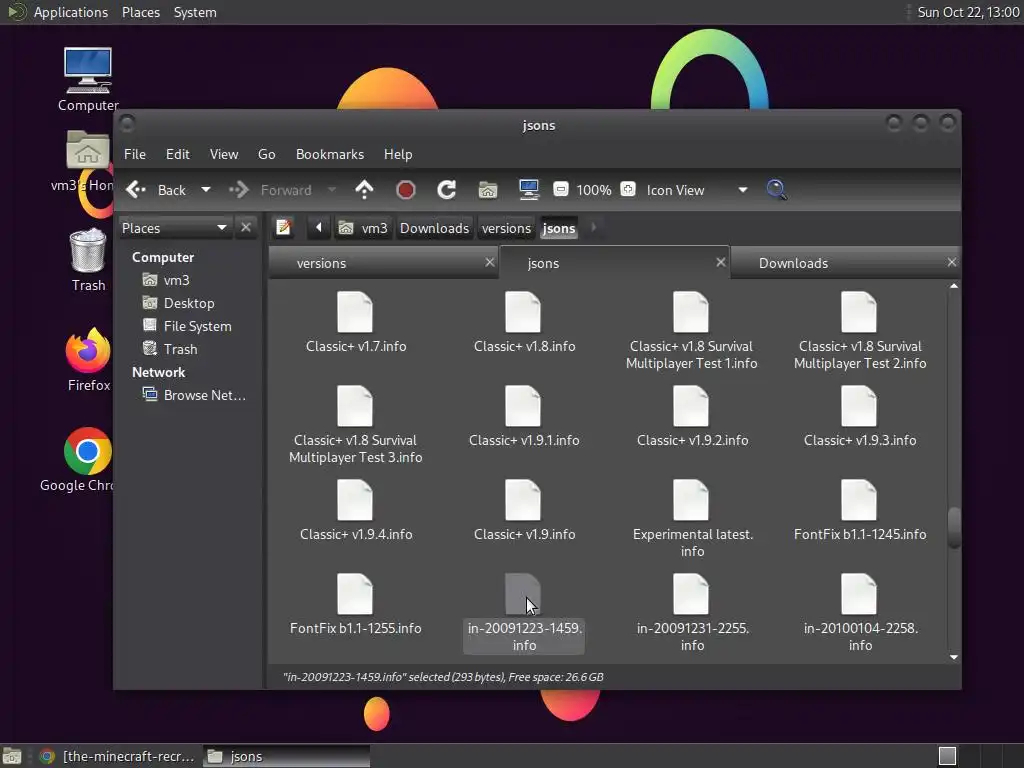Click the Computer toolbar icon

coord(528,190)
